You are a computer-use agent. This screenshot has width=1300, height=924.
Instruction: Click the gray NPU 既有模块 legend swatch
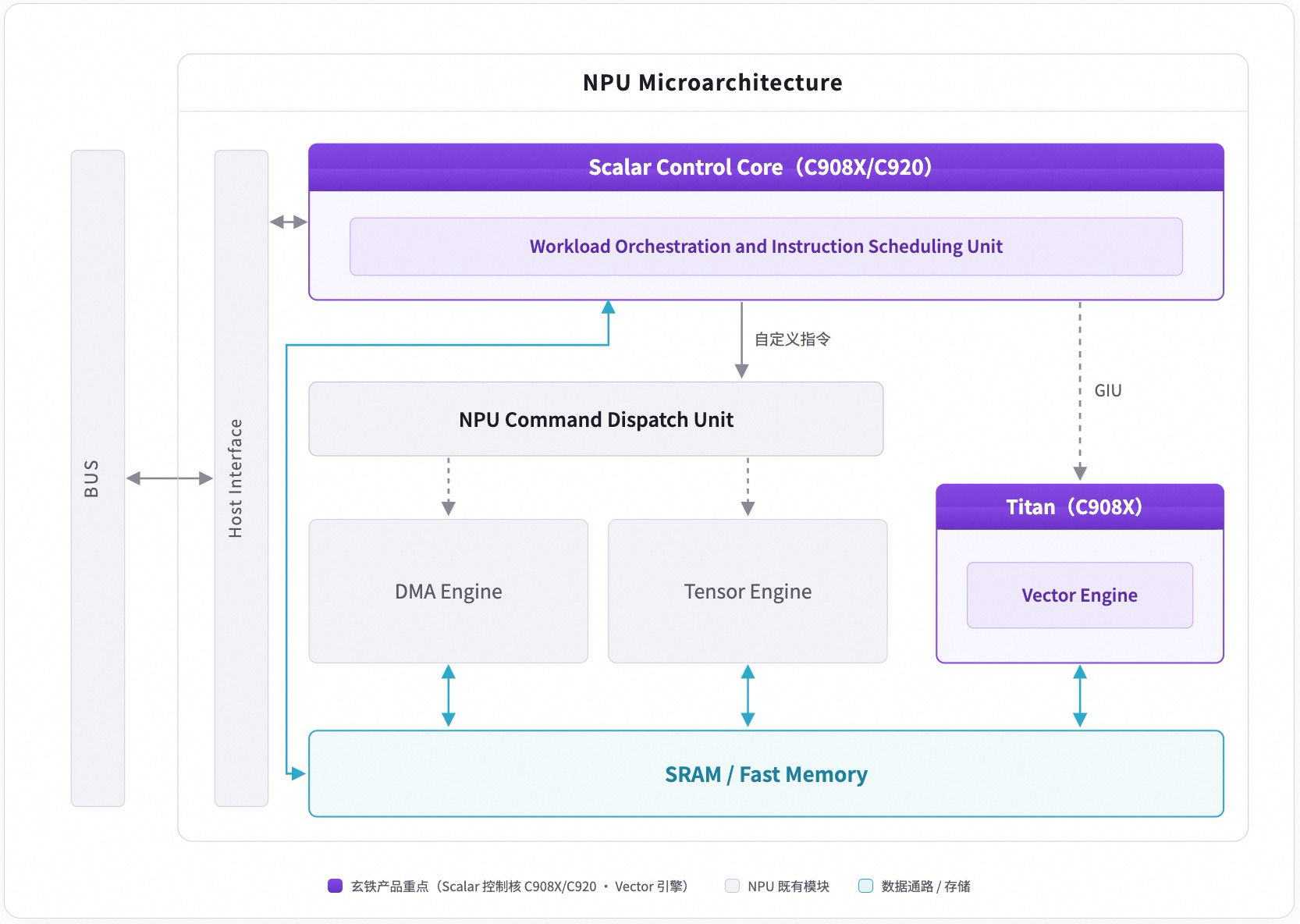tap(732, 886)
